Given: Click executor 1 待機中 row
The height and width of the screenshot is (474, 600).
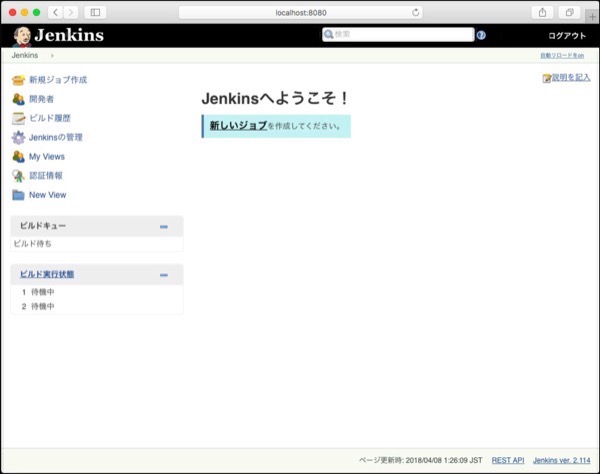Looking at the screenshot, I should coord(96,292).
